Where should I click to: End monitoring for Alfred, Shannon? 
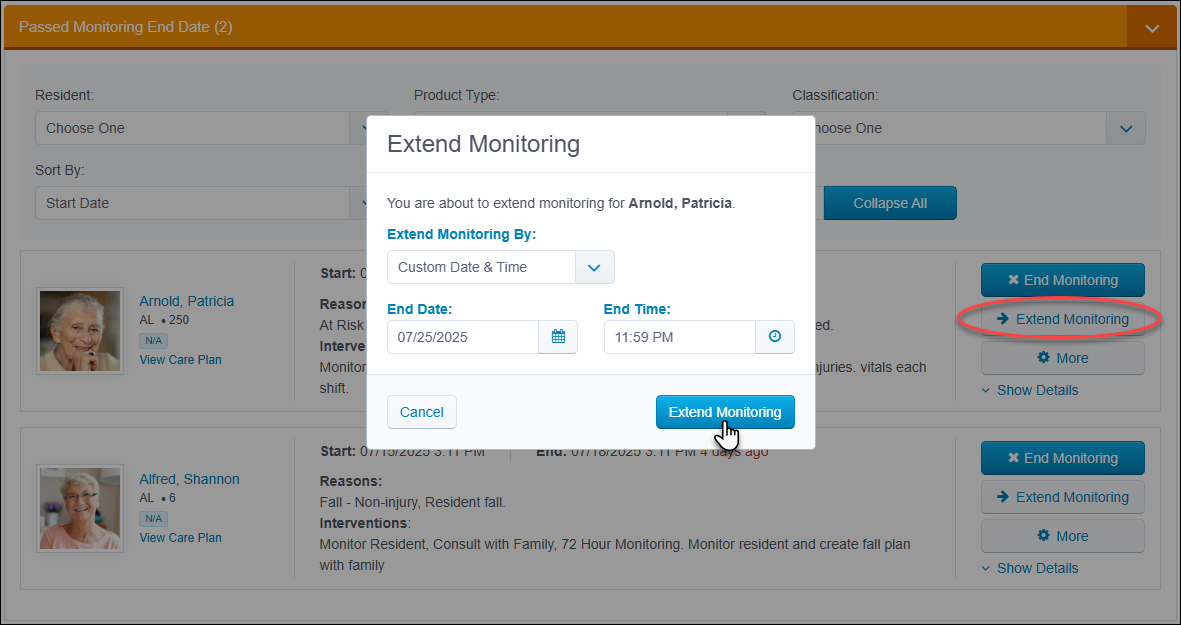tap(1063, 458)
